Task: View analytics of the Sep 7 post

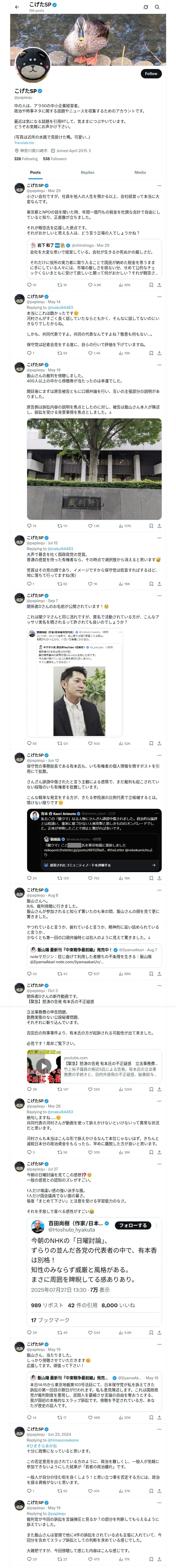Action: [122, 743]
